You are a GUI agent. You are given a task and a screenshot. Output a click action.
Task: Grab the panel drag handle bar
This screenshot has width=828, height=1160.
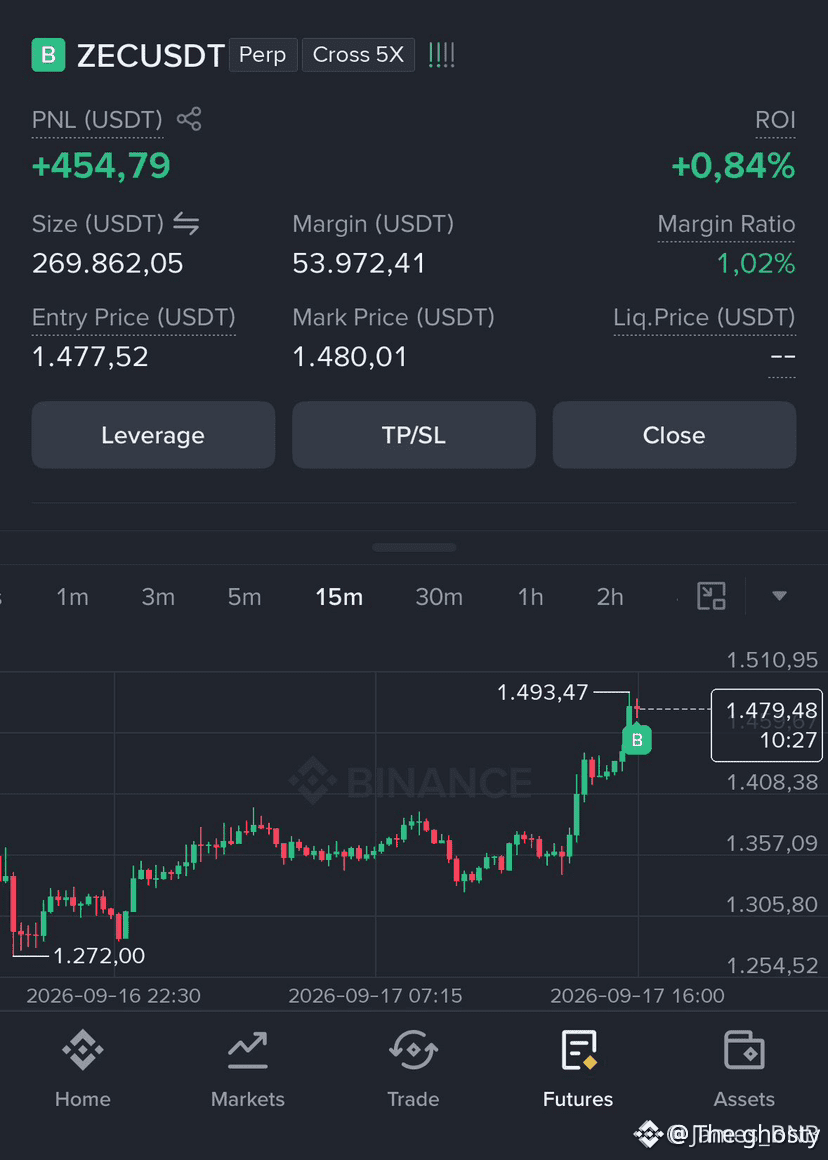pyautogui.click(x=414, y=547)
